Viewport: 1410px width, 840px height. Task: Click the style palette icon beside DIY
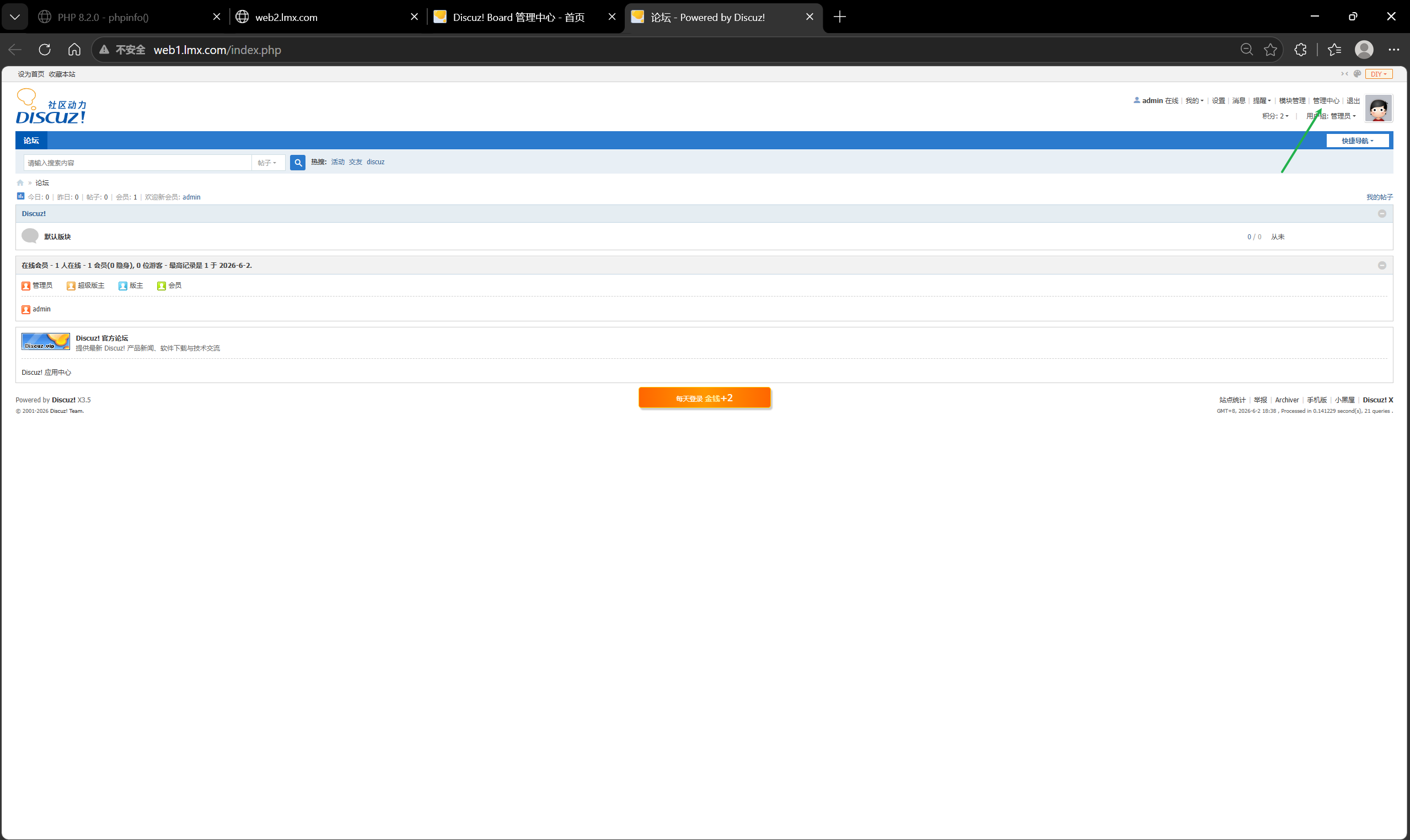(x=1357, y=74)
